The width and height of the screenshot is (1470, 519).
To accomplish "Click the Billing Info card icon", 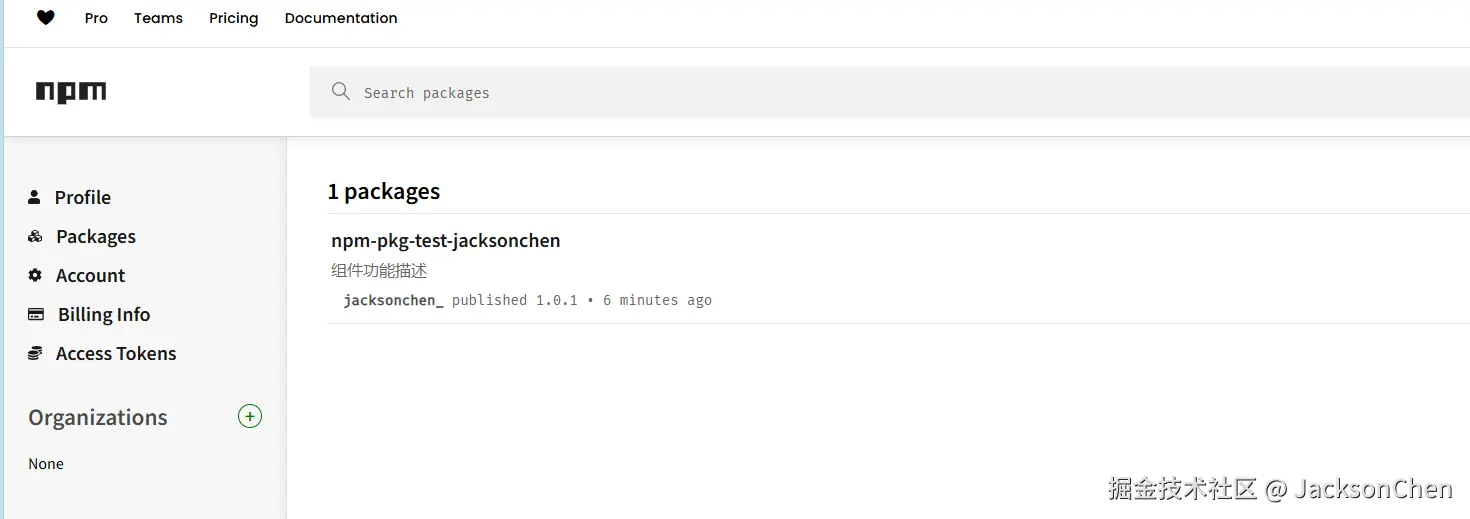I will click(36, 314).
